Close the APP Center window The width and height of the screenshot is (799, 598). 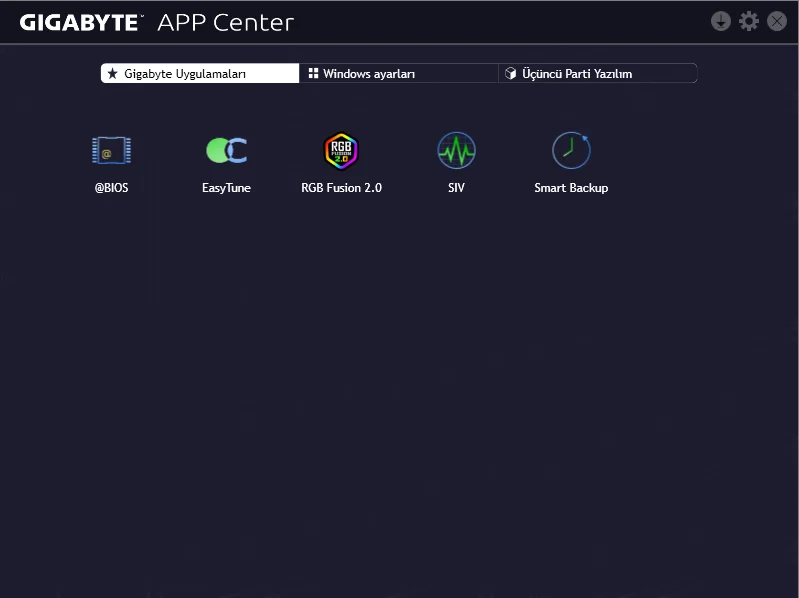click(x=777, y=21)
